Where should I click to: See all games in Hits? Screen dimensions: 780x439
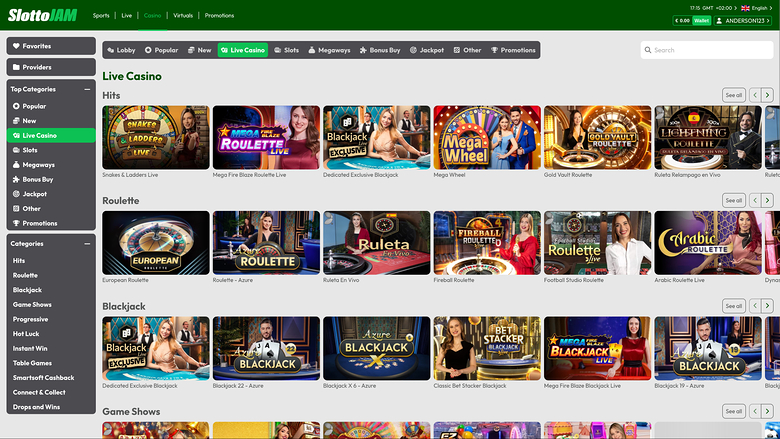pos(734,95)
